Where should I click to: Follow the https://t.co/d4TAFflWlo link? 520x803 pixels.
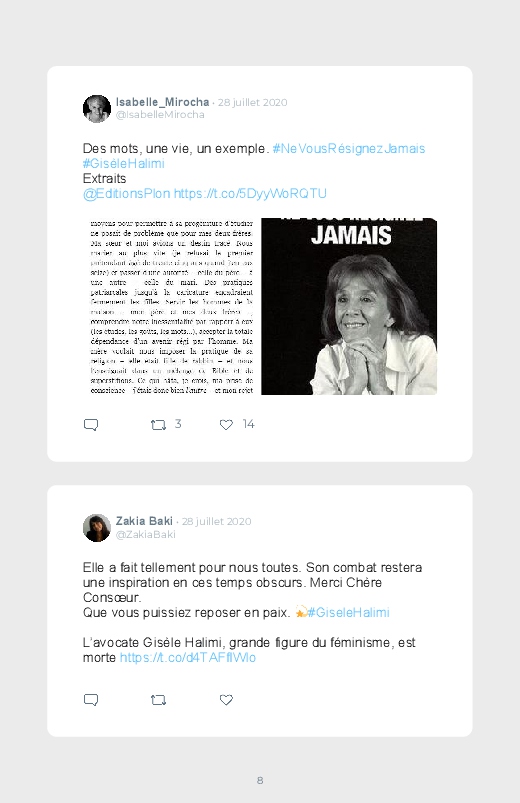(188, 658)
